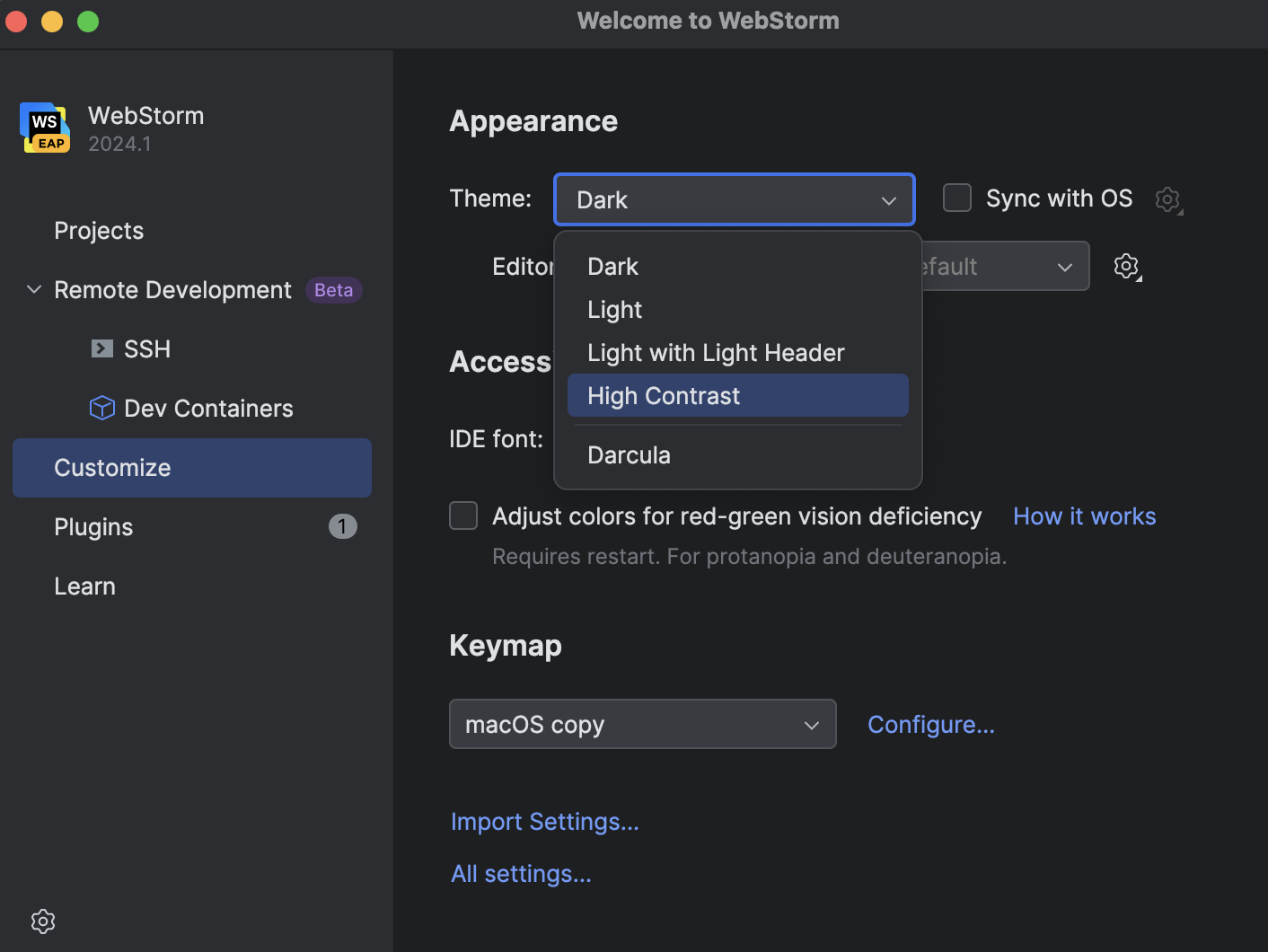Screen dimensions: 1268x952
Task: Open settings via the bottom-left gear icon
Action: pos(42,921)
